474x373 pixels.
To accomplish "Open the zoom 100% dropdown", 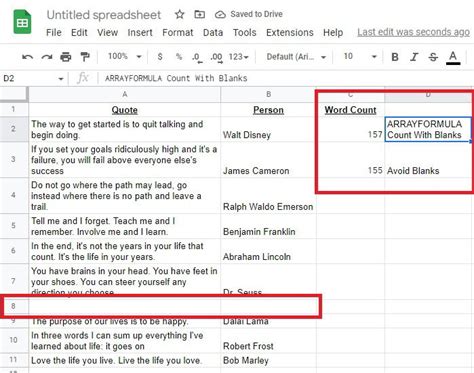I will click(x=125, y=56).
